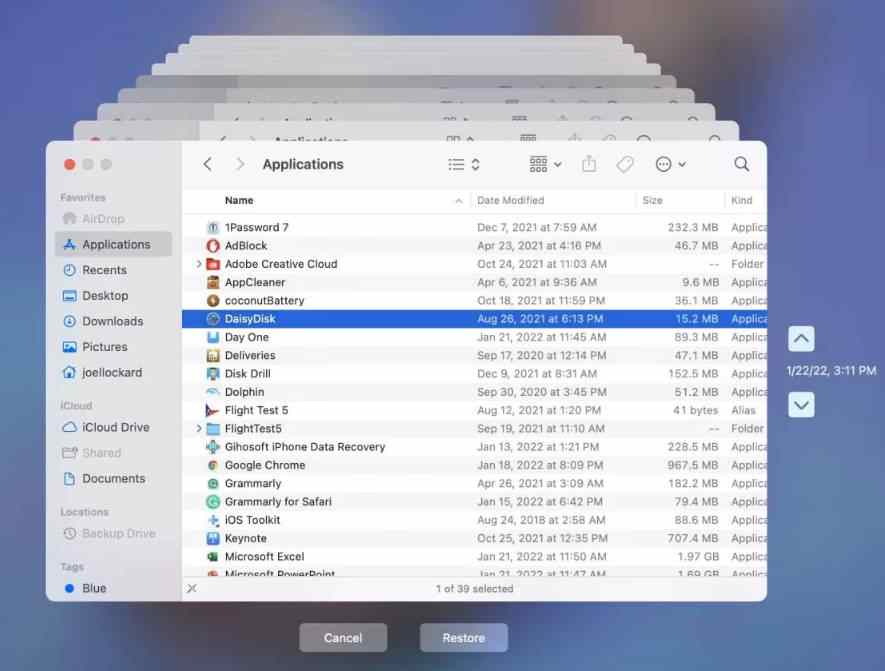Select the DaisyDisk app icon
This screenshot has height=671, width=885.
point(213,319)
